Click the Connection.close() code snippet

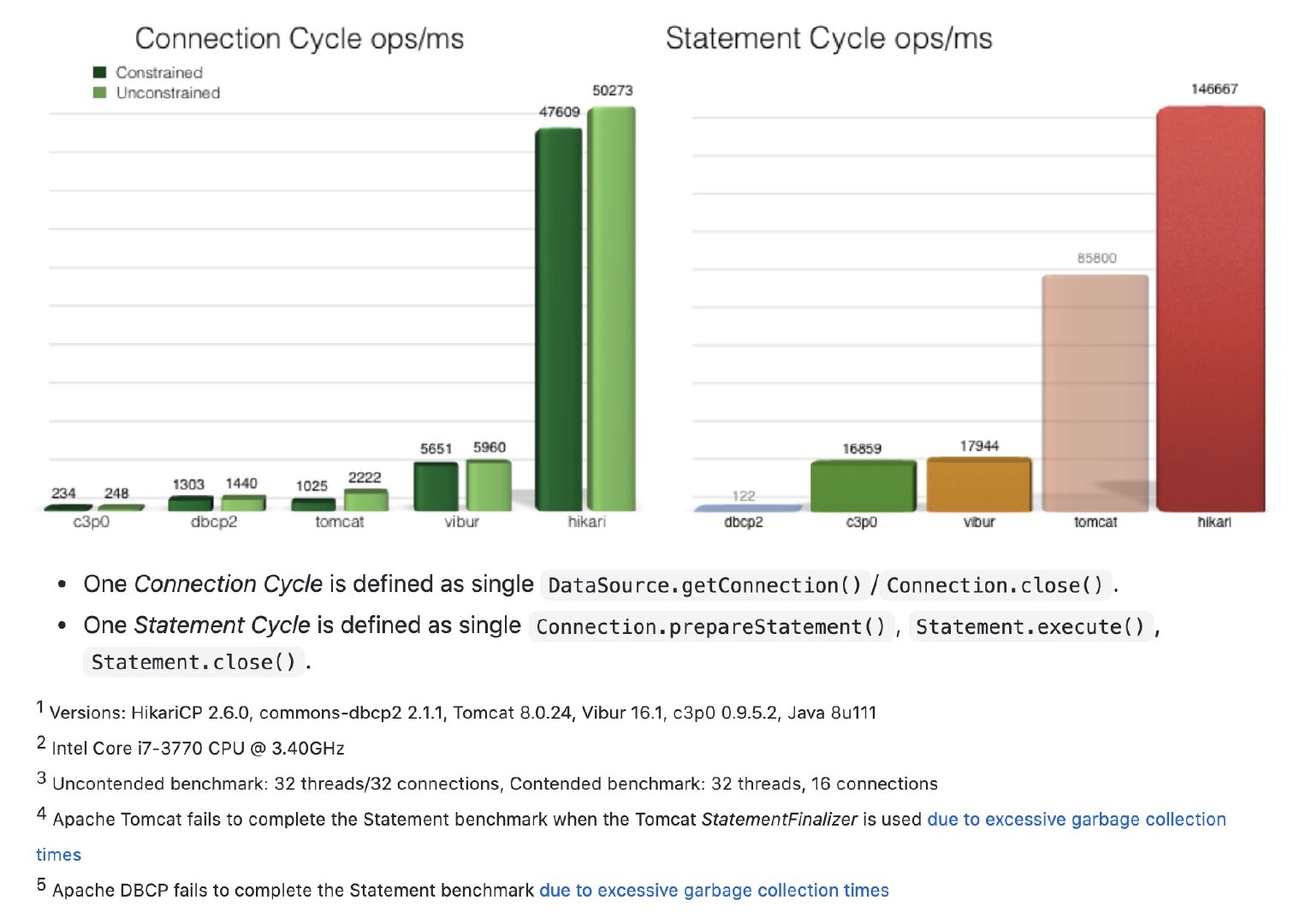(x=994, y=585)
